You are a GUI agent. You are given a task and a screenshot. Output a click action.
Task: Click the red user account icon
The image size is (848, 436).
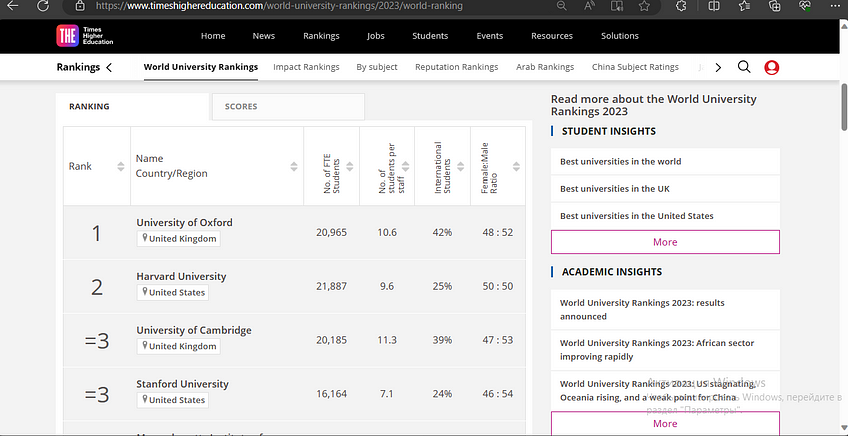click(x=772, y=68)
